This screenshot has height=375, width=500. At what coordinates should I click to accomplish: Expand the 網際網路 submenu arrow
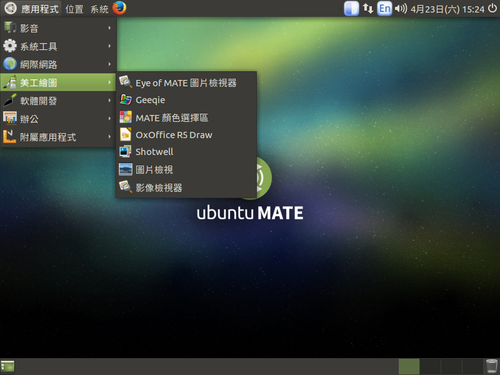coord(109,64)
